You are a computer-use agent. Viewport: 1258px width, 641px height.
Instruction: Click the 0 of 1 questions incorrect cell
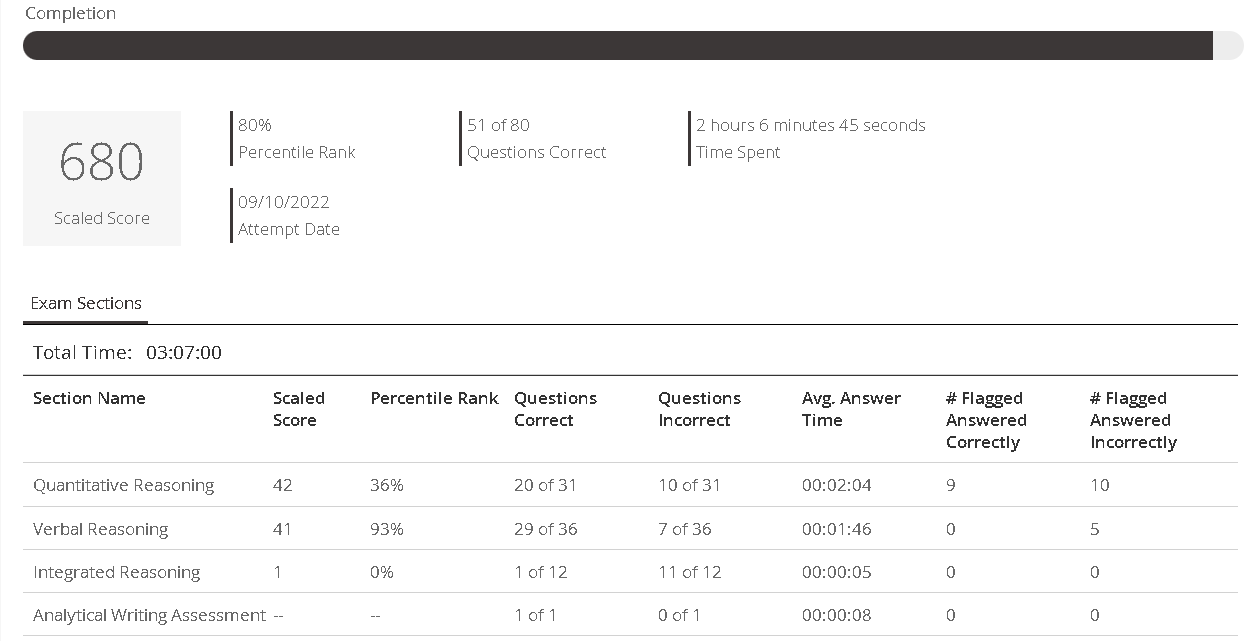click(680, 615)
